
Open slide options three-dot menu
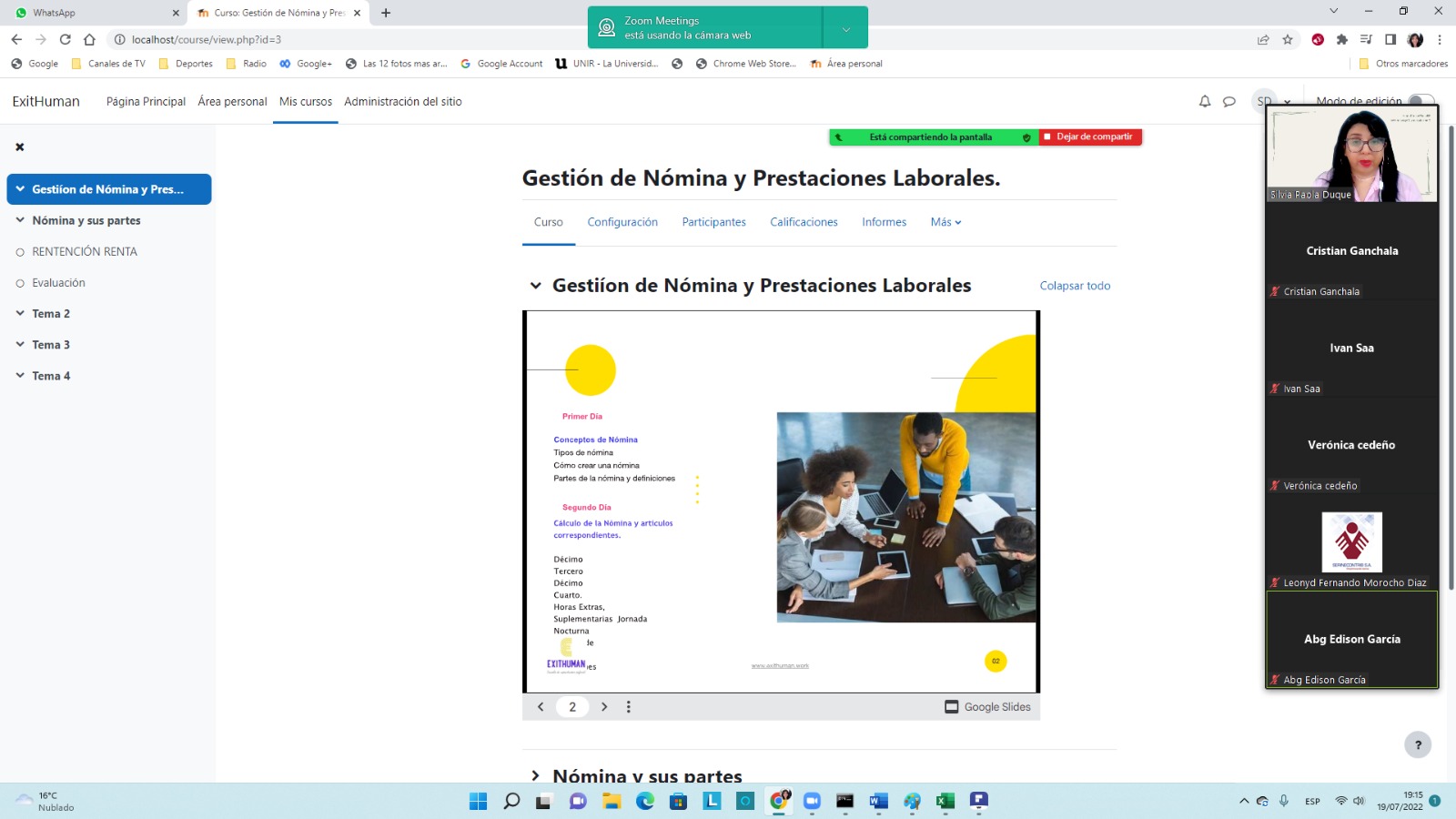629,707
